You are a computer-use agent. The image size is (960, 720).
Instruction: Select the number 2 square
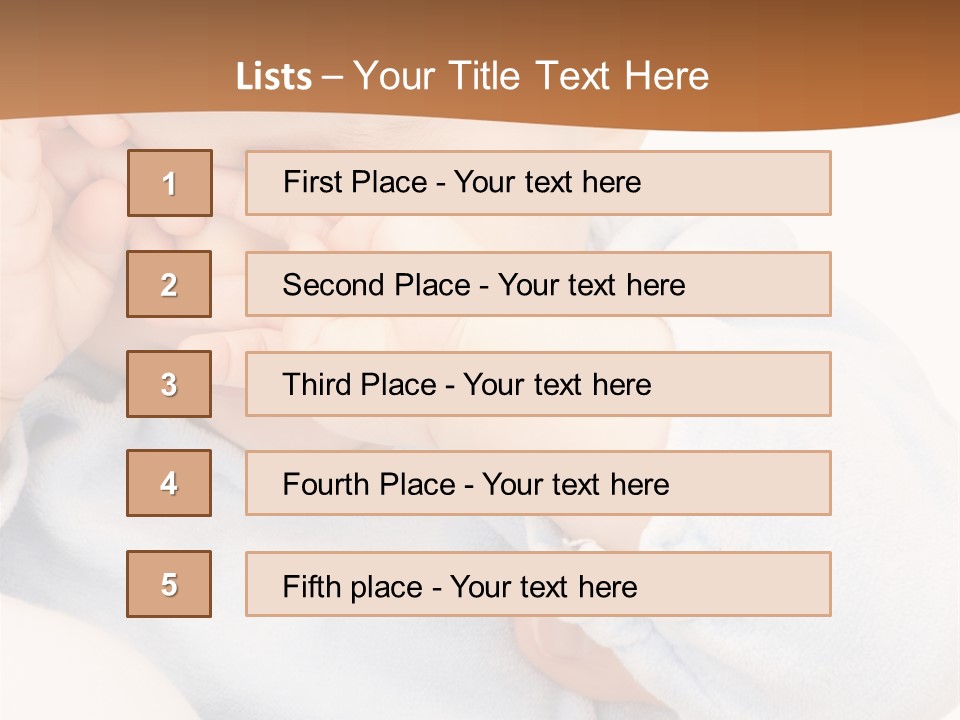(169, 284)
